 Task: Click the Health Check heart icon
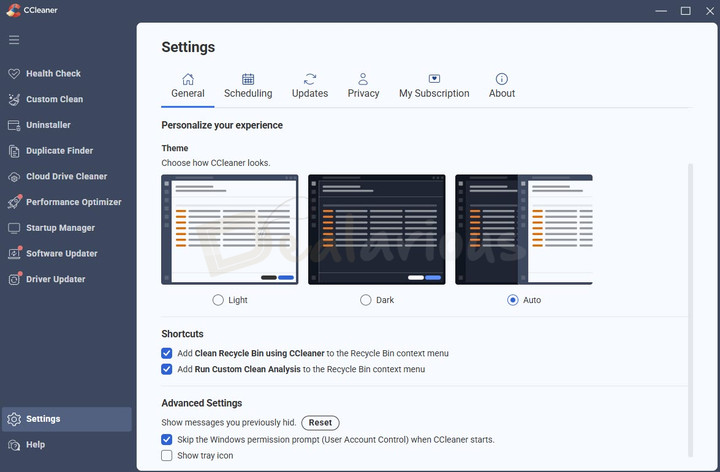(x=14, y=73)
